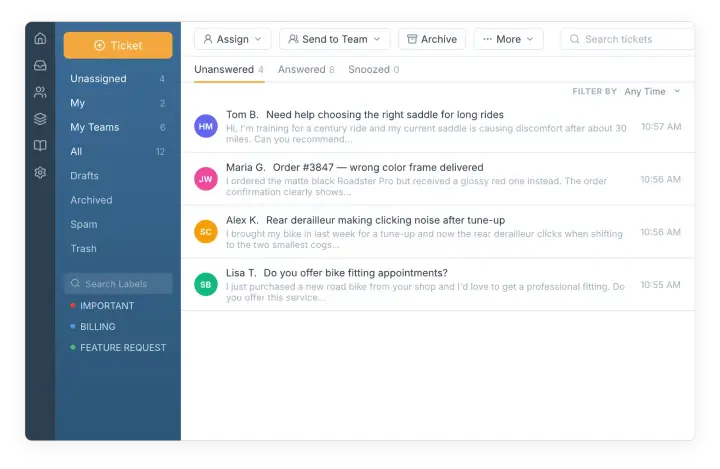
Task: Open the Contacts people icon
Action: point(40,92)
